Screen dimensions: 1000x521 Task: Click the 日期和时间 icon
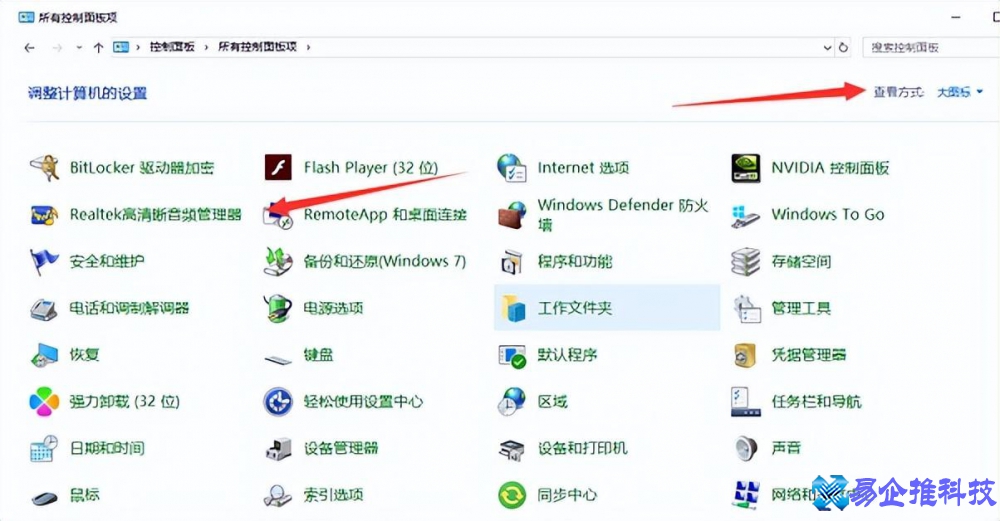45,448
